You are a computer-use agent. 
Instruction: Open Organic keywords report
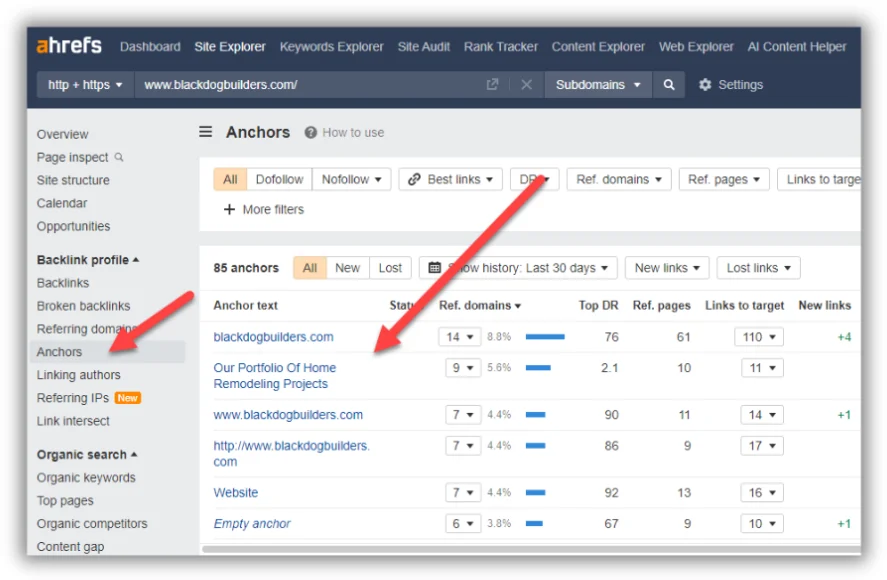(x=86, y=478)
